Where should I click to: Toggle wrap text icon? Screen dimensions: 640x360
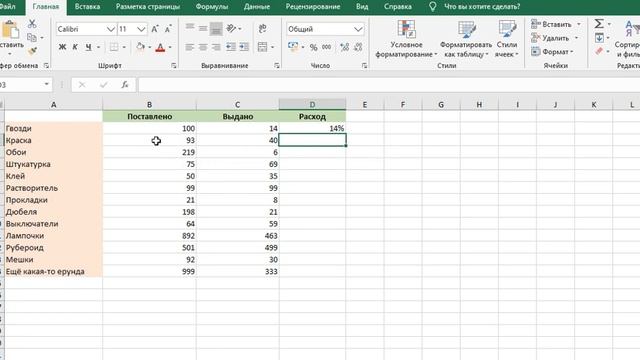pyautogui.click(x=262, y=28)
